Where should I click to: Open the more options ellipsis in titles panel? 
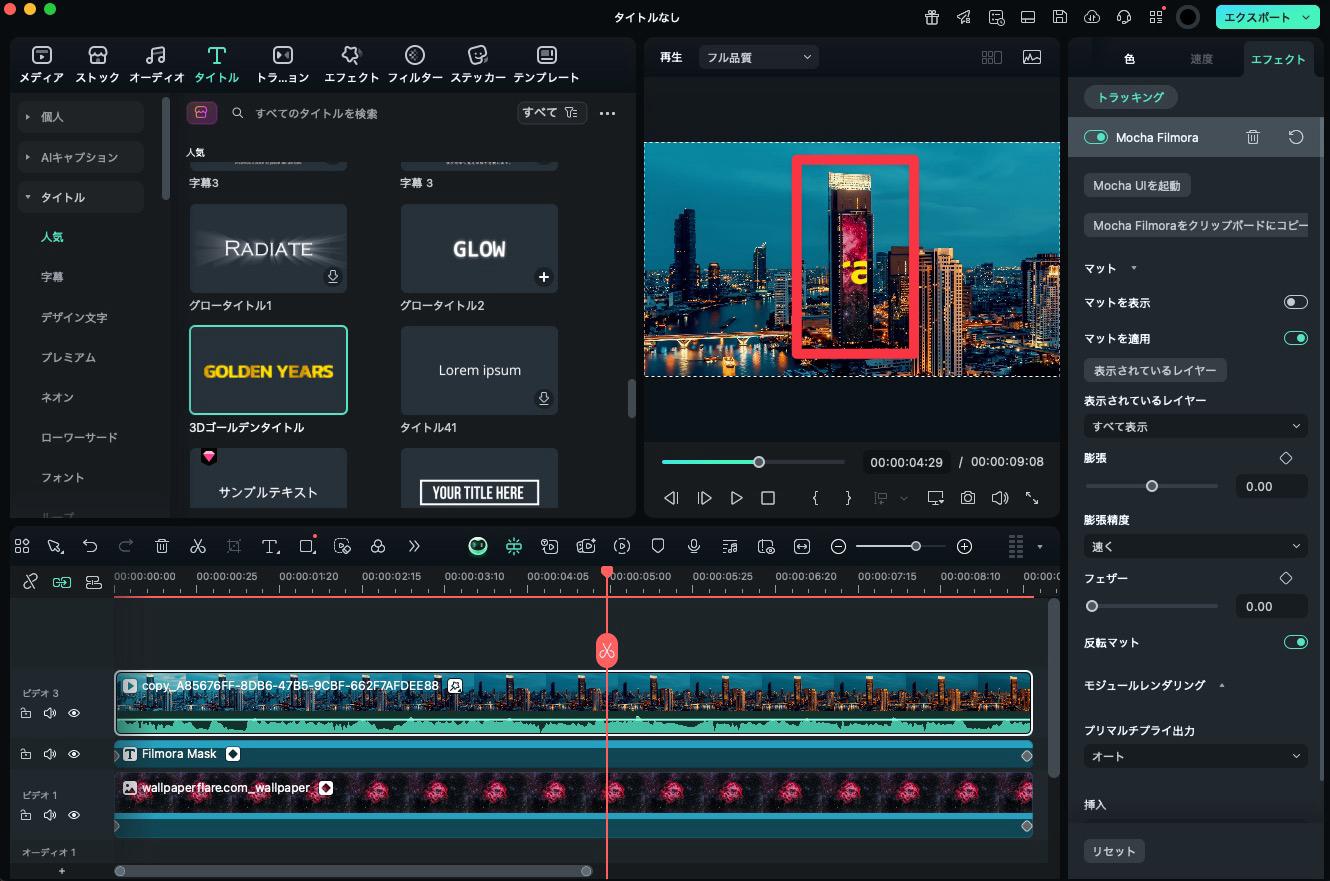click(x=607, y=113)
